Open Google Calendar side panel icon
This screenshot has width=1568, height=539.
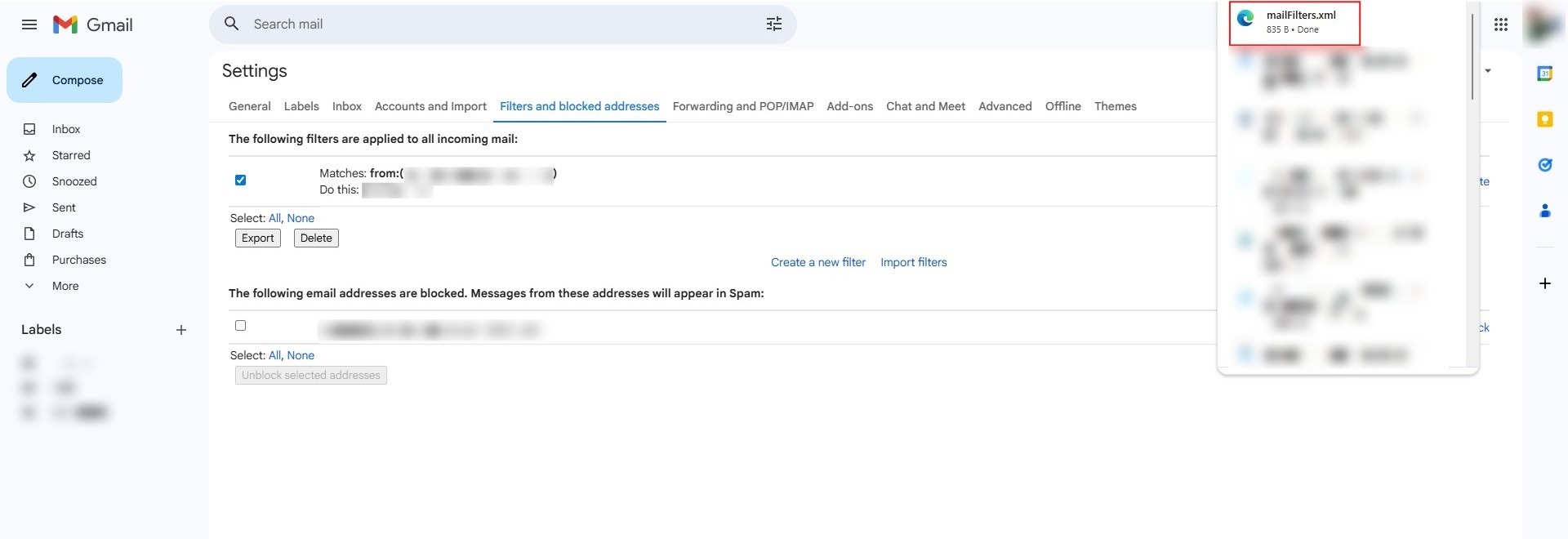coord(1544,73)
